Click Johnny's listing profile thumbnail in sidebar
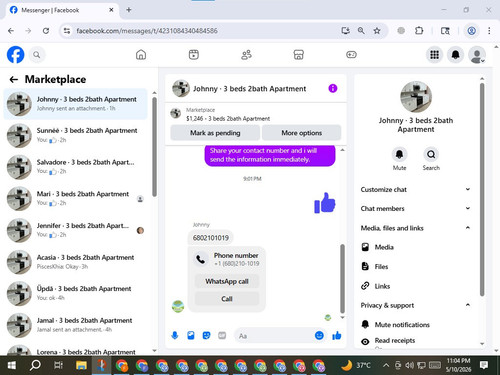The image size is (500, 375). click(x=416, y=97)
